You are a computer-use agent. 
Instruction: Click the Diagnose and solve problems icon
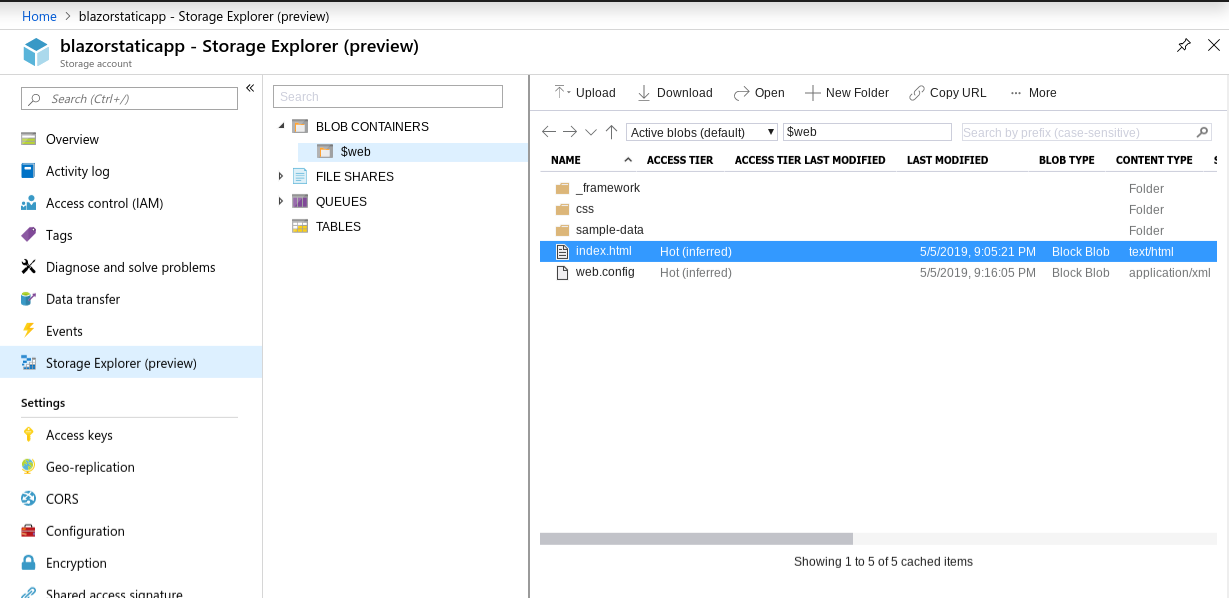pyautogui.click(x=29, y=267)
